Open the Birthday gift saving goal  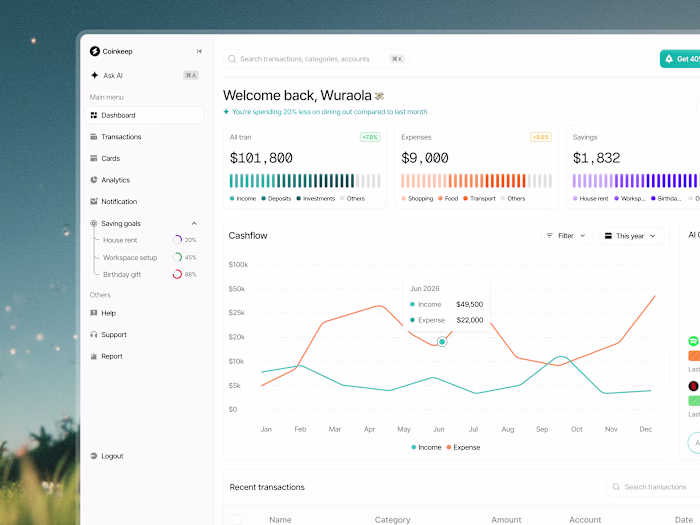click(149, 274)
